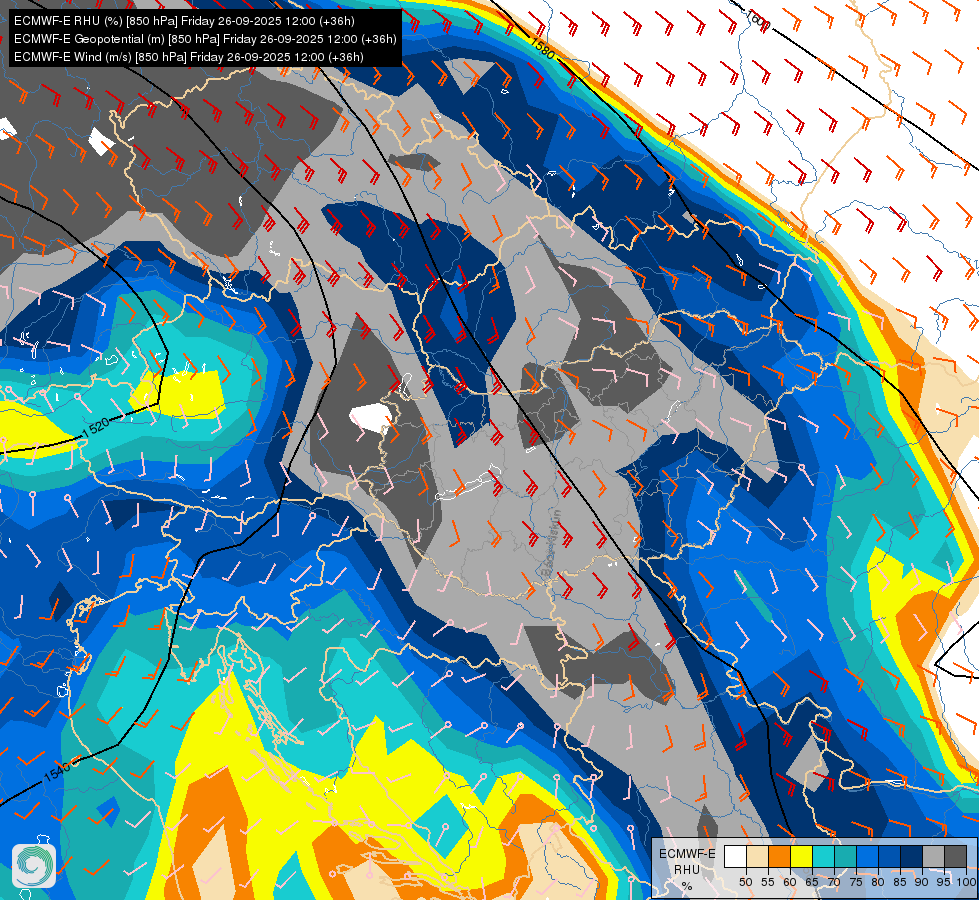Select the dark gray 95-100% swatch

point(956,856)
